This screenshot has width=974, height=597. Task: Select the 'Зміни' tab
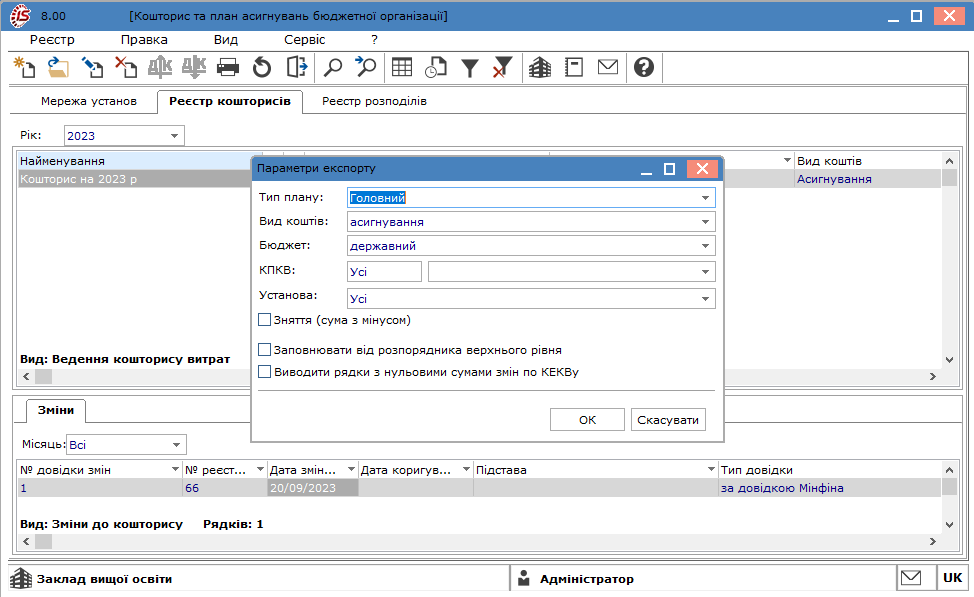(x=56, y=410)
